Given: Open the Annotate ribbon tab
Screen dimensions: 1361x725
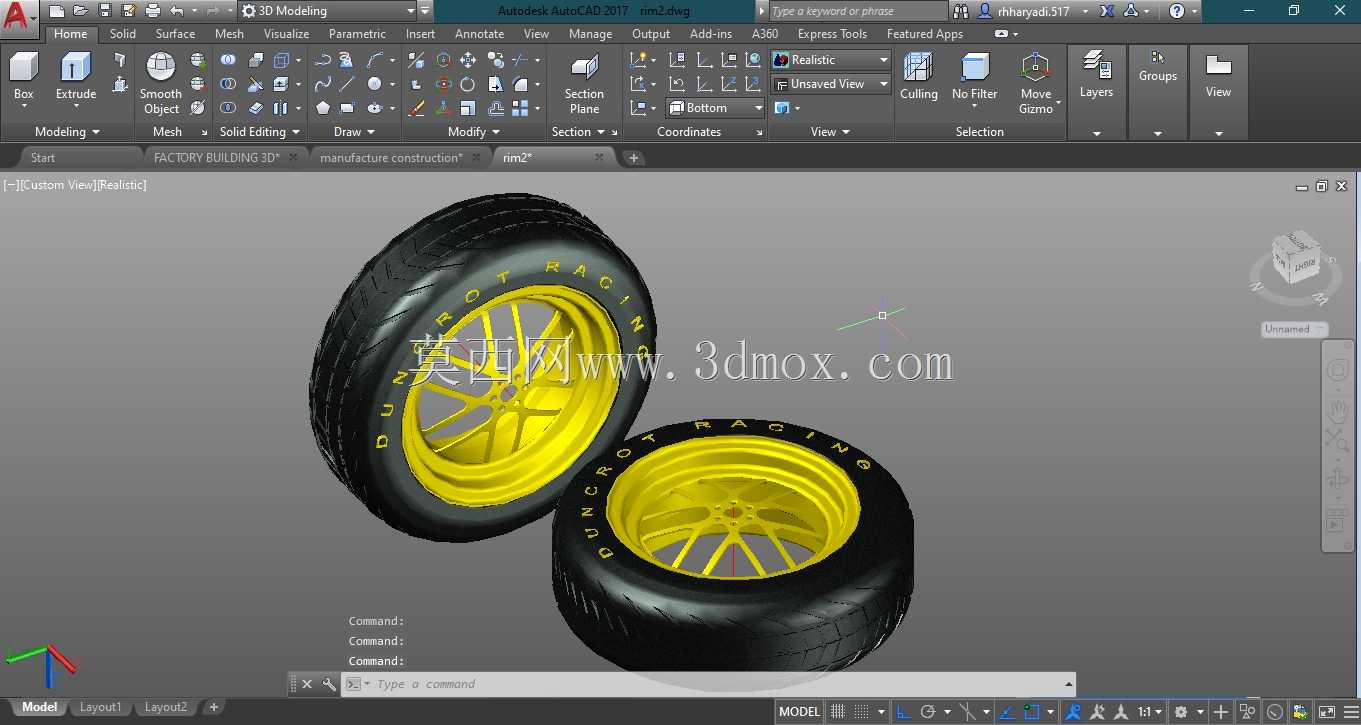Looking at the screenshot, I should tap(479, 34).
